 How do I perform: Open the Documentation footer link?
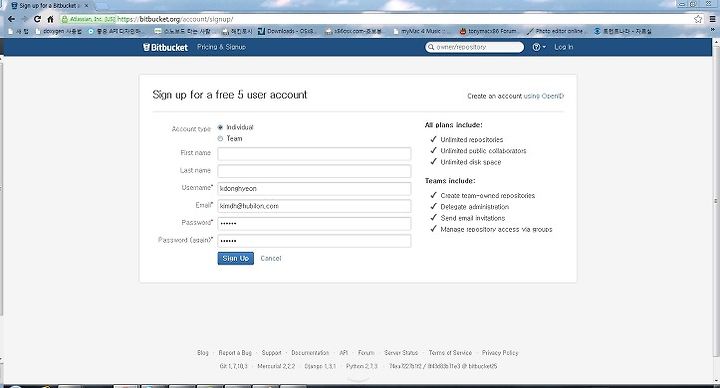tap(310, 353)
